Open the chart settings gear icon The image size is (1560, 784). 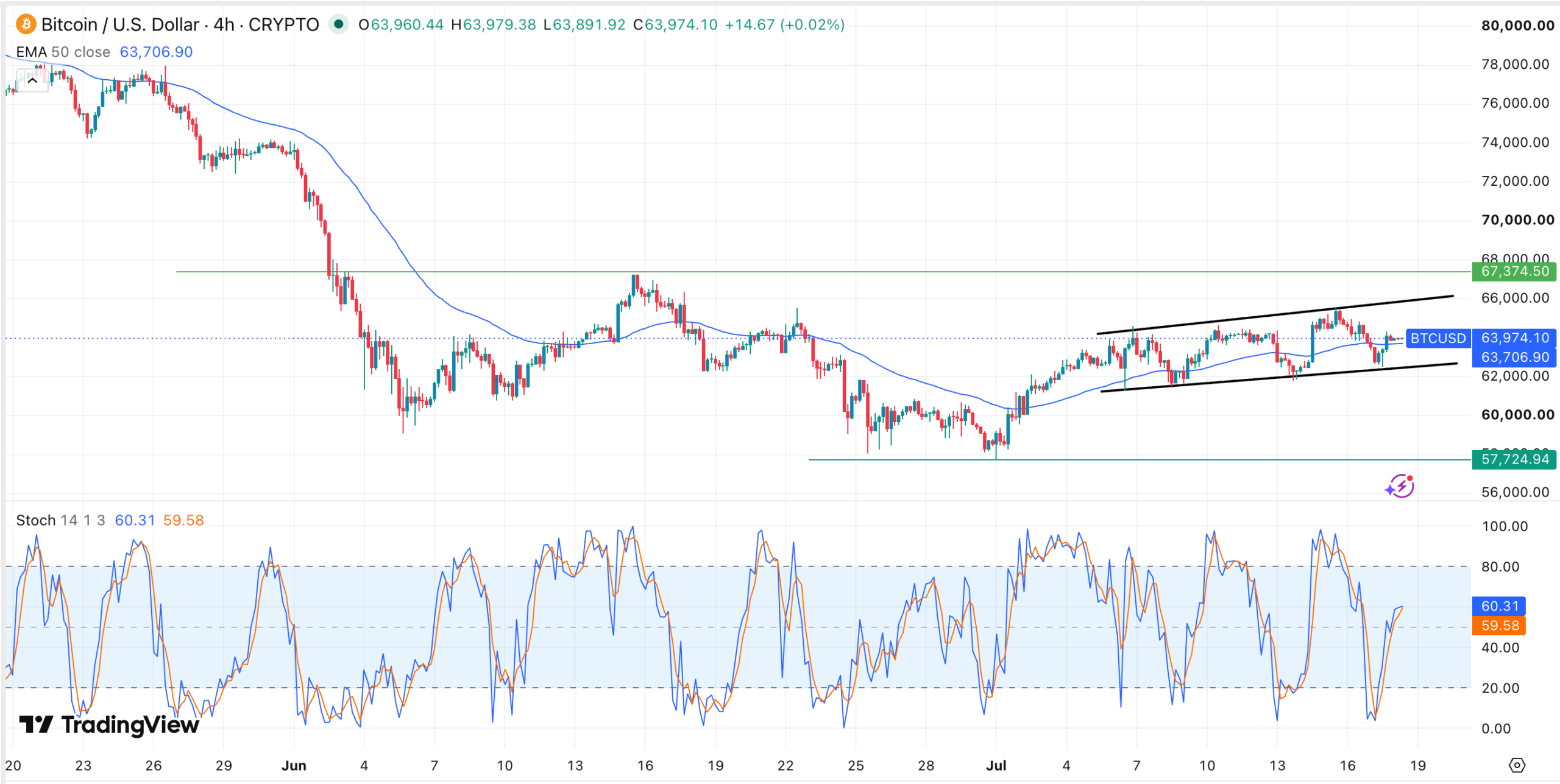pyautogui.click(x=1517, y=765)
